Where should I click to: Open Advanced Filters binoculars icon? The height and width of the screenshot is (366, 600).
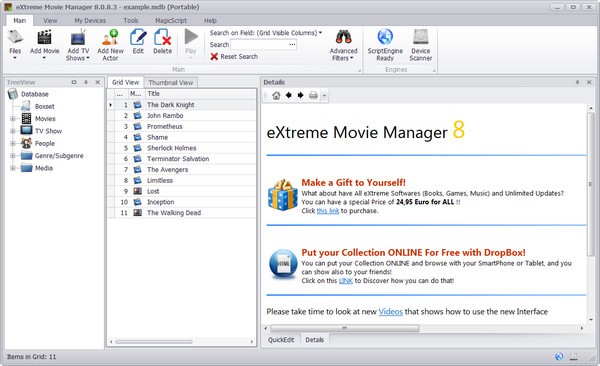pos(343,37)
